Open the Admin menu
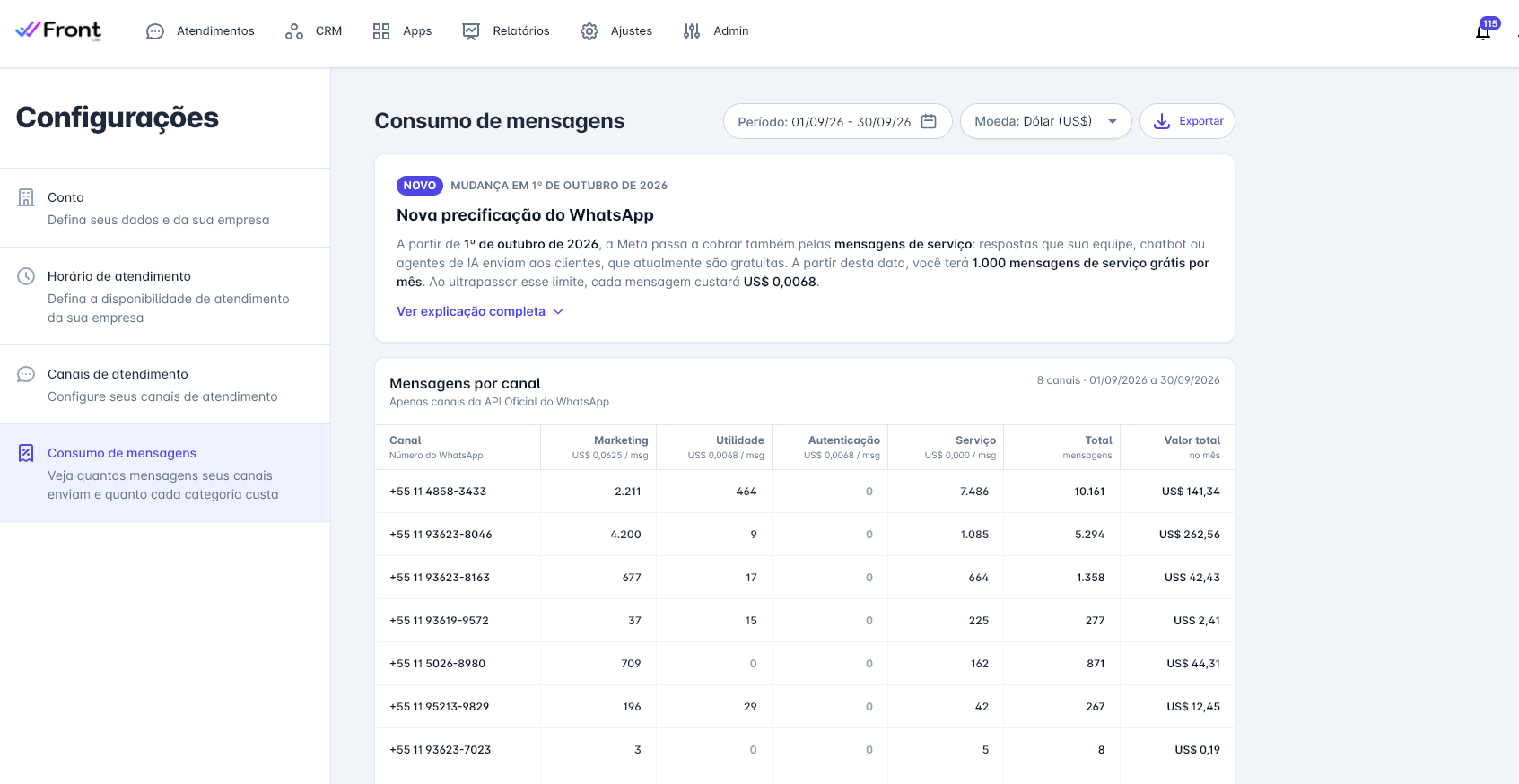The image size is (1519, 784). (715, 31)
